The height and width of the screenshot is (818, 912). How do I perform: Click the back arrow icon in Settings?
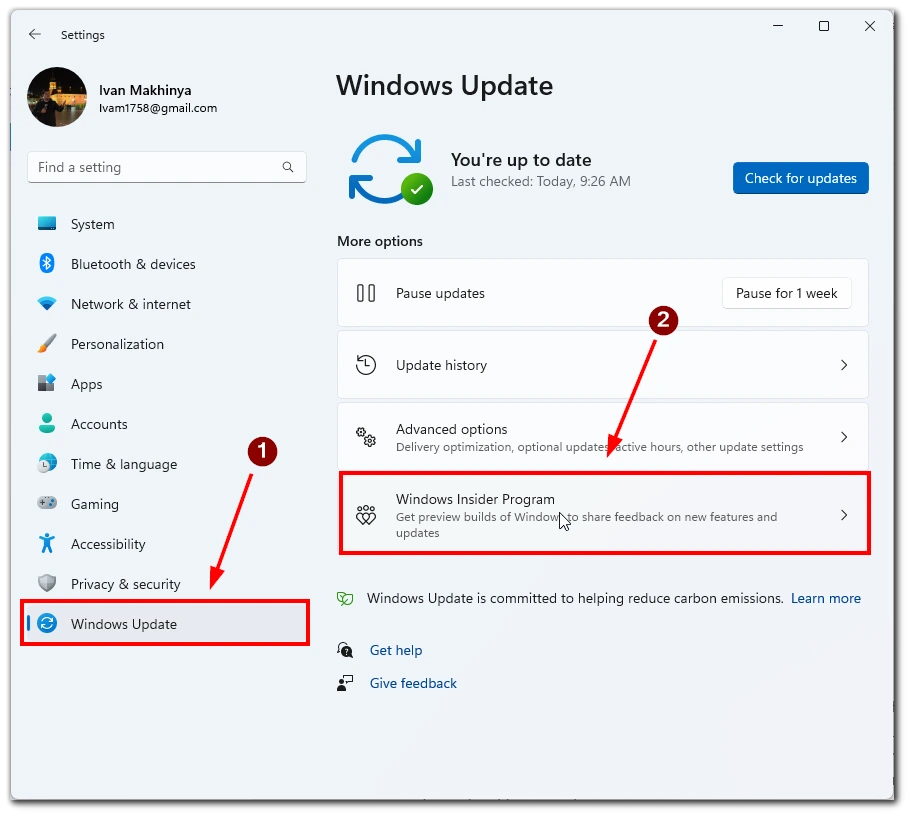[x=35, y=34]
